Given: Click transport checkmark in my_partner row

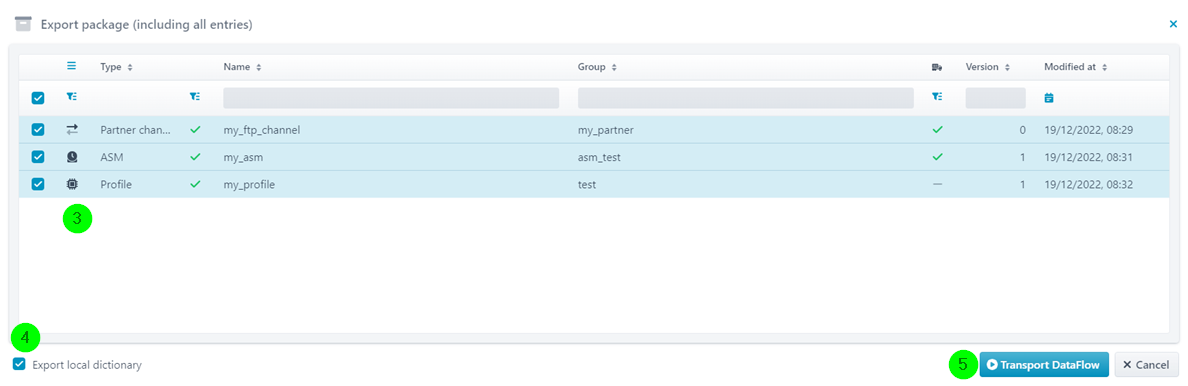Looking at the screenshot, I should [x=937, y=130].
